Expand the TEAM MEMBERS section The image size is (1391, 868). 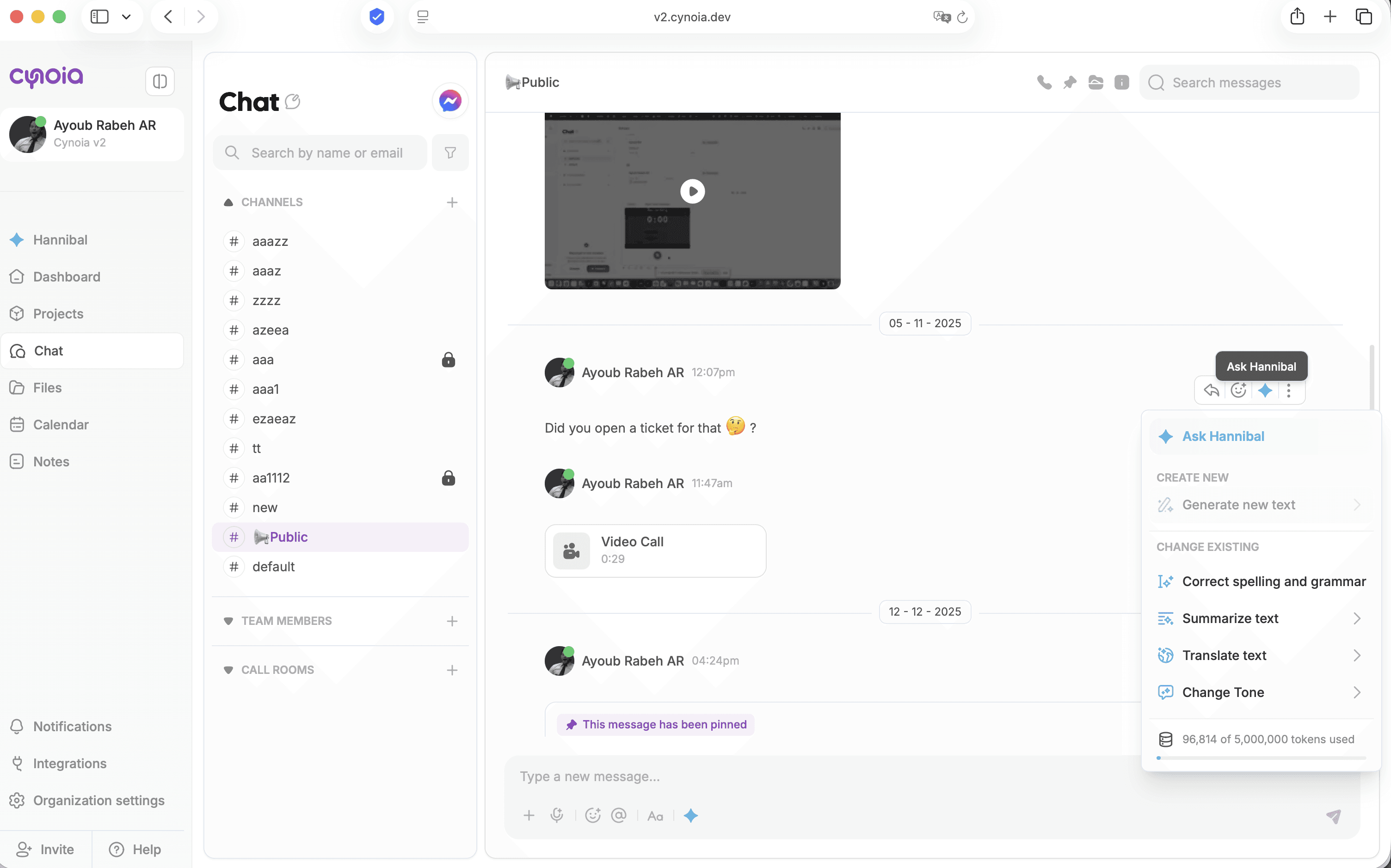tap(228, 621)
